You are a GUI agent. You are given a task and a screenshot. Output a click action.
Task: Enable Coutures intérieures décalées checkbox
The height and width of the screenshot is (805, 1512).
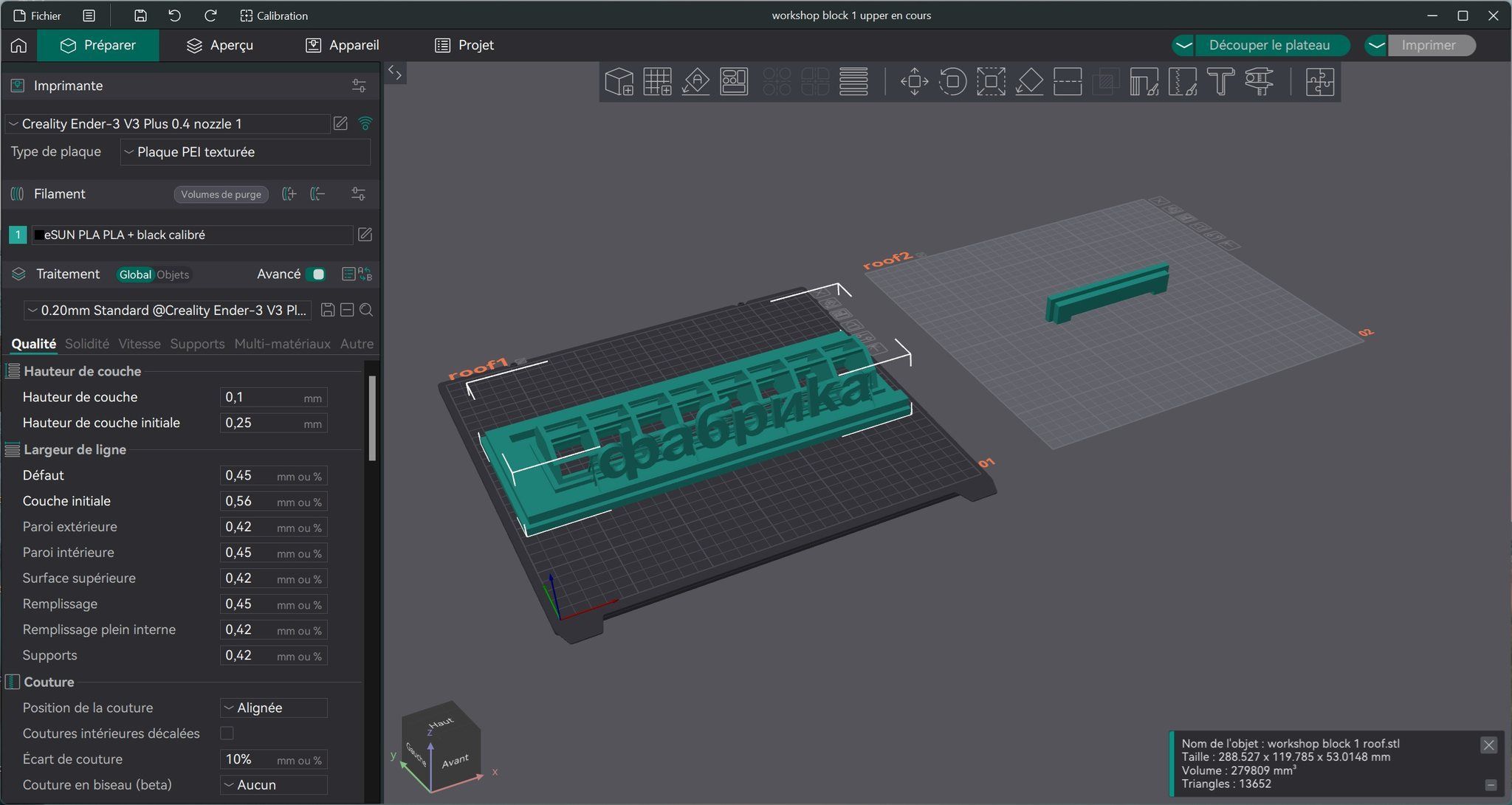[227, 733]
